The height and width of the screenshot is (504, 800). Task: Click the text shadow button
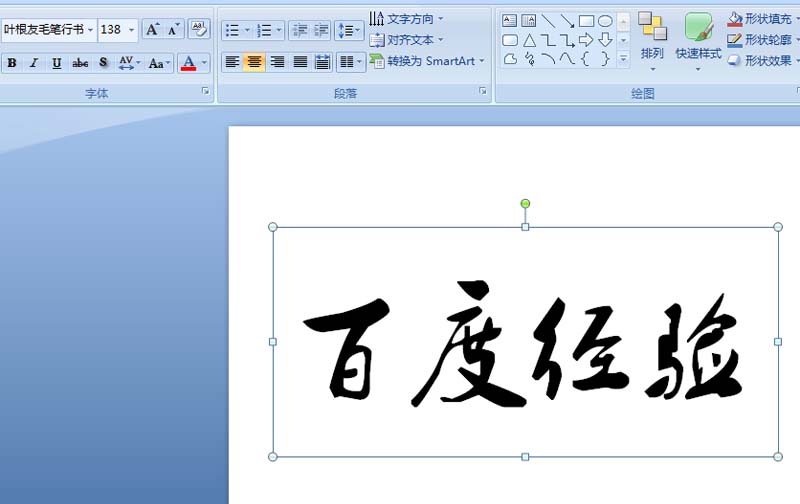pos(103,63)
